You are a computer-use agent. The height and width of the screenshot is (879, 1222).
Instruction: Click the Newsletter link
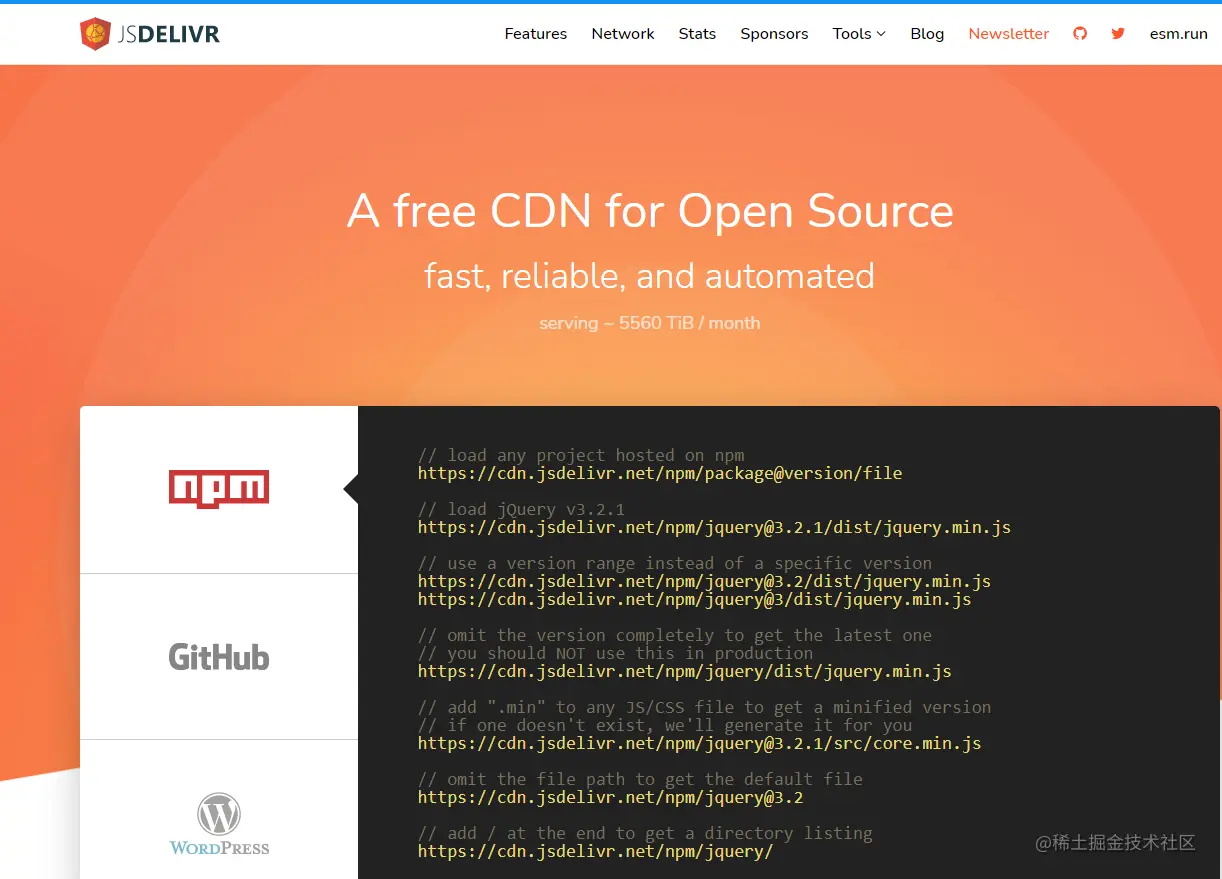coord(1009,34)
